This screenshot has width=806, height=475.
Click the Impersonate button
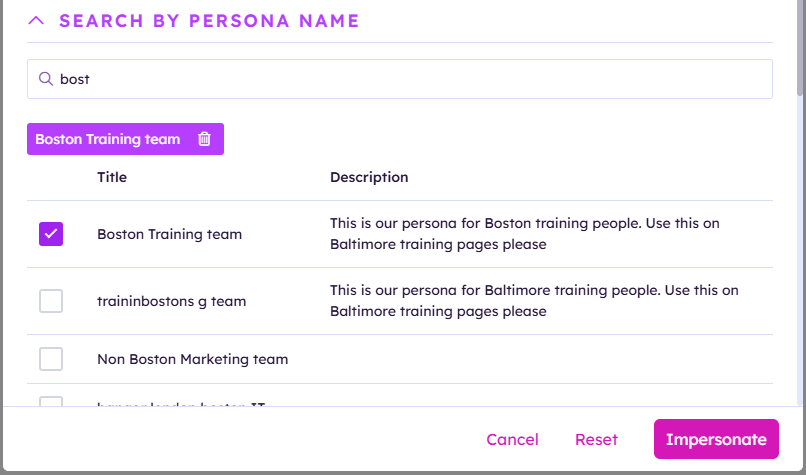tap(716, 439)
